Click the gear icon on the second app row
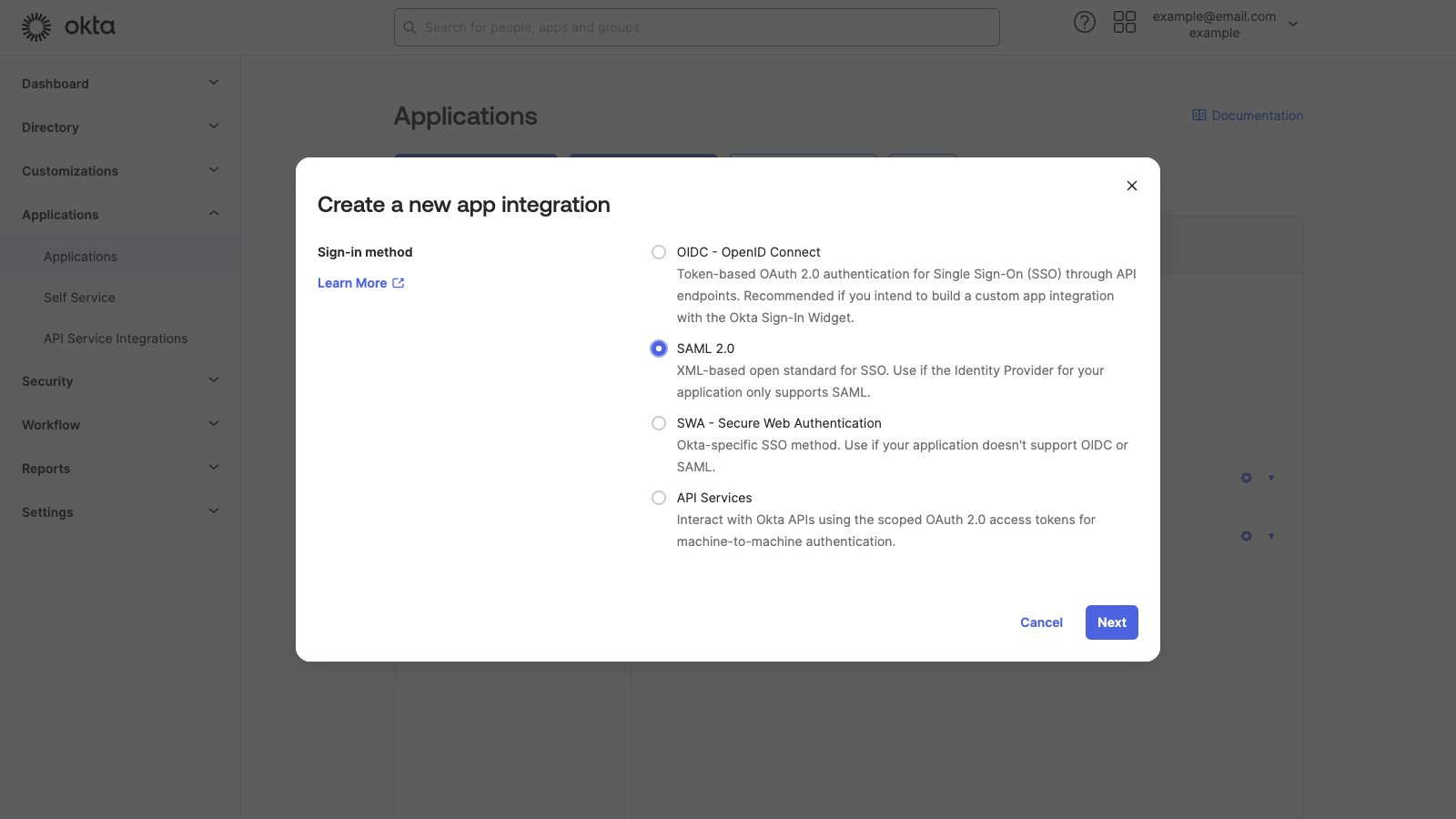1456x819 pixels. coord(1245,536)
